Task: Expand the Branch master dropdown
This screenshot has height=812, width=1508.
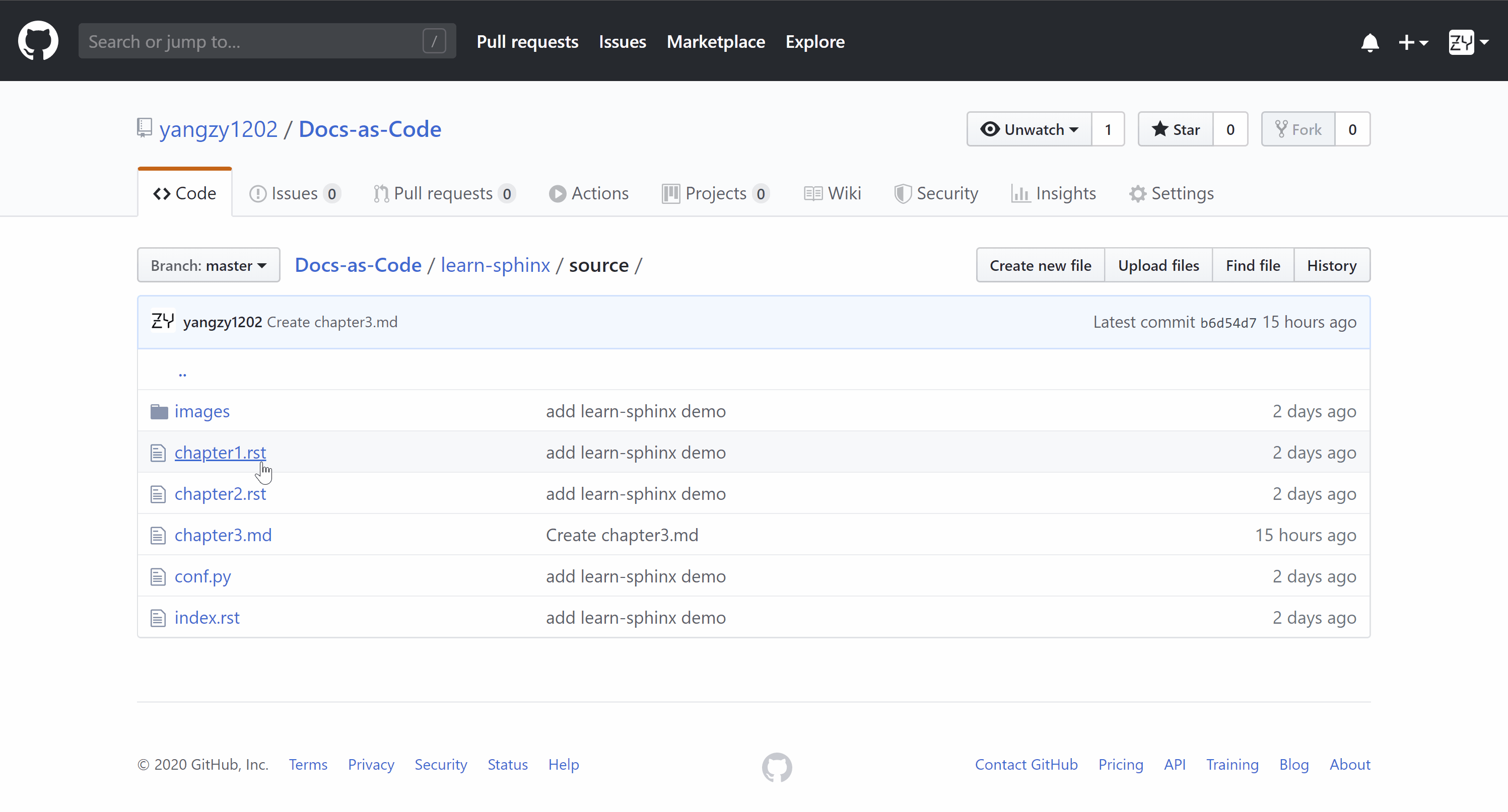Action: 208,265
